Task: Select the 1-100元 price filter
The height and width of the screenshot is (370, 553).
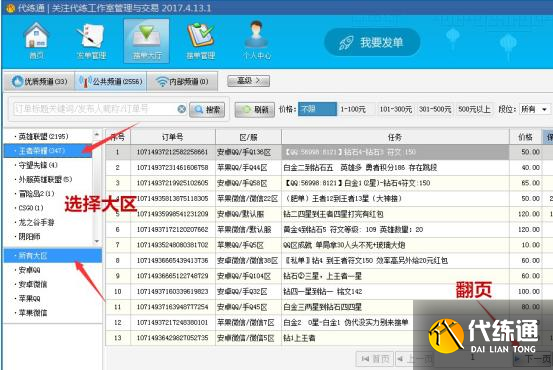Action: [x=353, y=109]
